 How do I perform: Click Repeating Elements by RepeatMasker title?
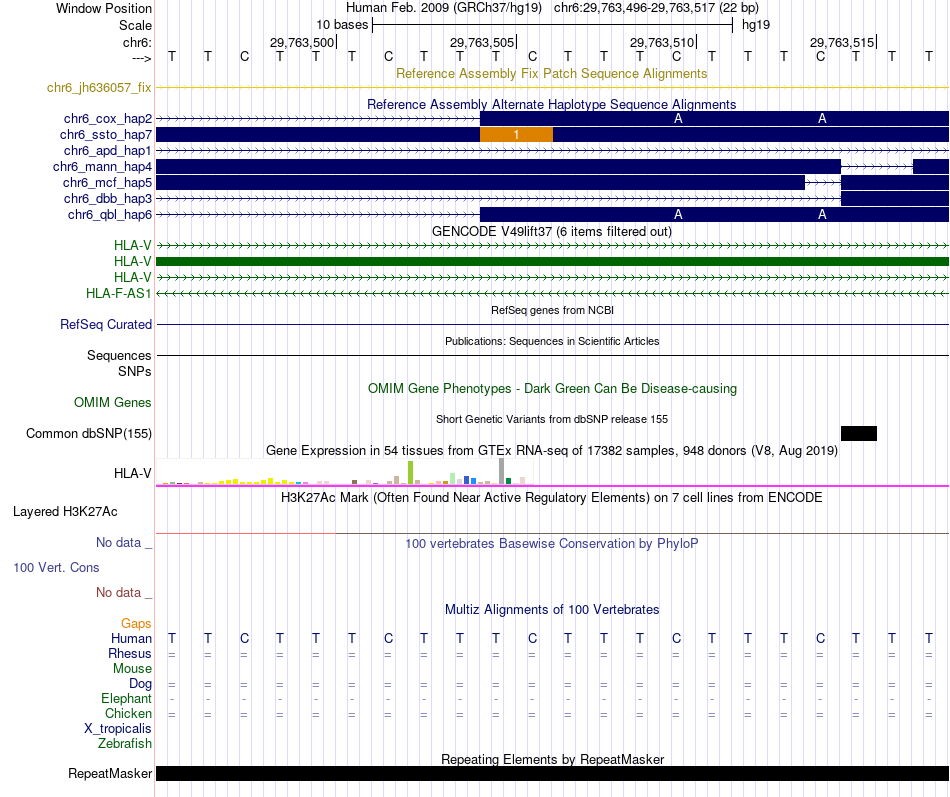click(553, 759)
